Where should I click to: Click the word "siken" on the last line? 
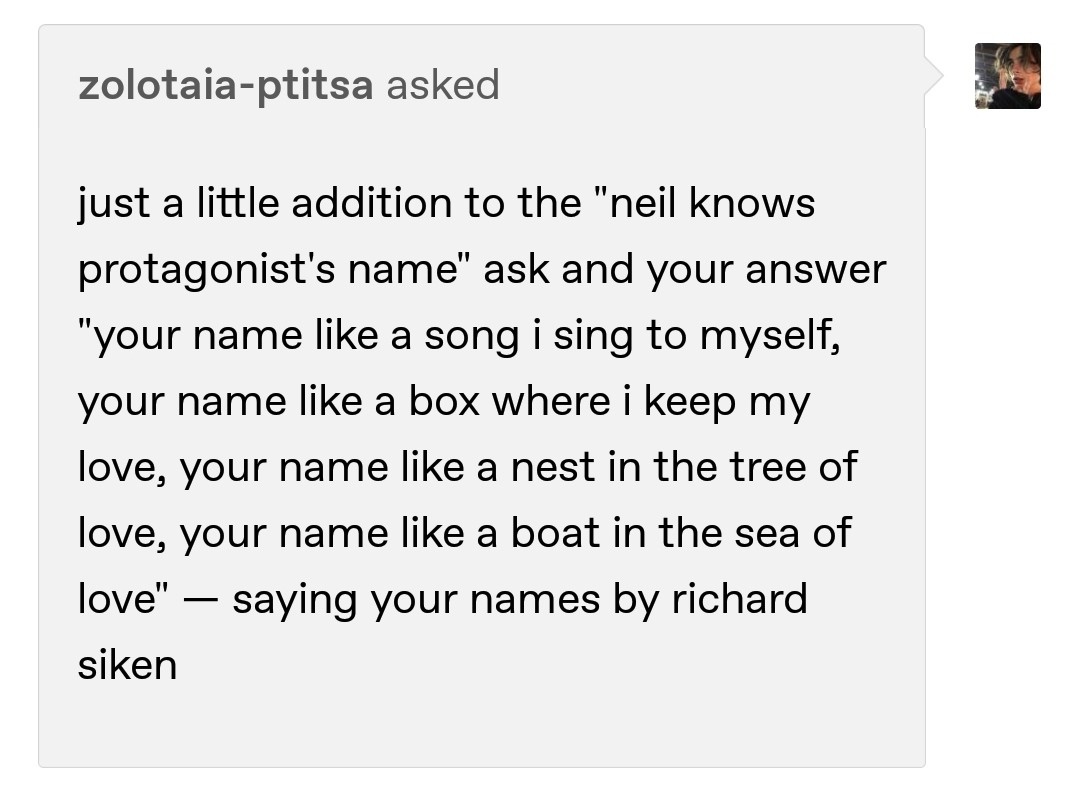click(127, 665)
